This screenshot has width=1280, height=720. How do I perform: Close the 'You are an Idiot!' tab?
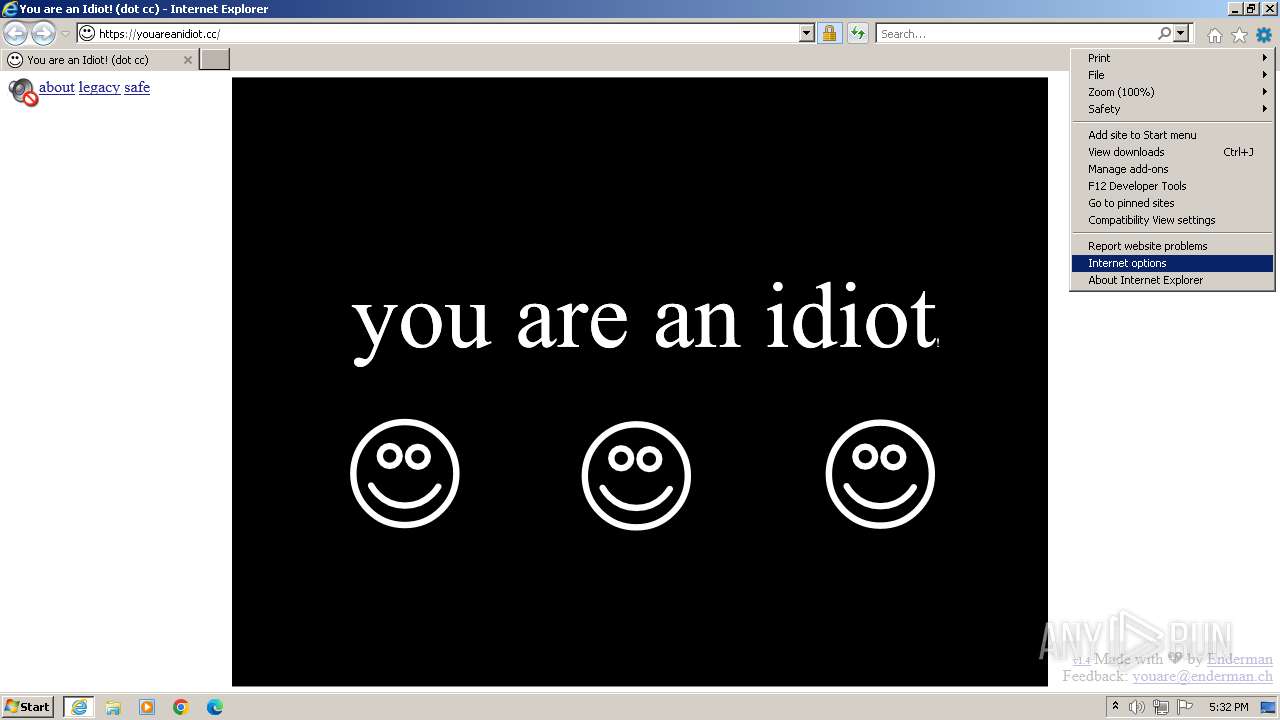tap(187, 60)
